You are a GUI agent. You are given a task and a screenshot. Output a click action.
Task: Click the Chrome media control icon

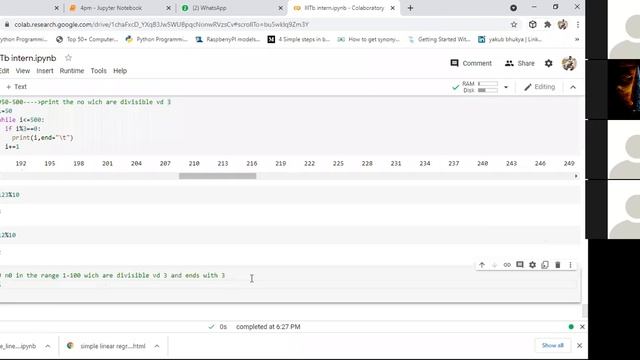[x=513, y=8]
